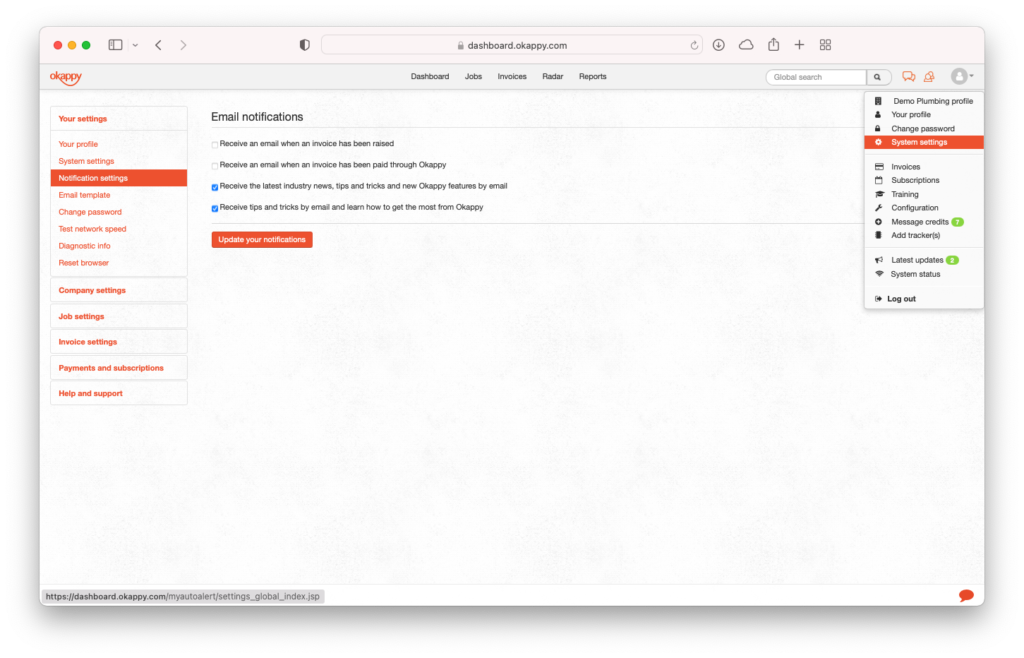This screenshot has height=658, width=1024.
Task: Open Demo Plumbing profile from menu
Action: [x=924, y=101]
